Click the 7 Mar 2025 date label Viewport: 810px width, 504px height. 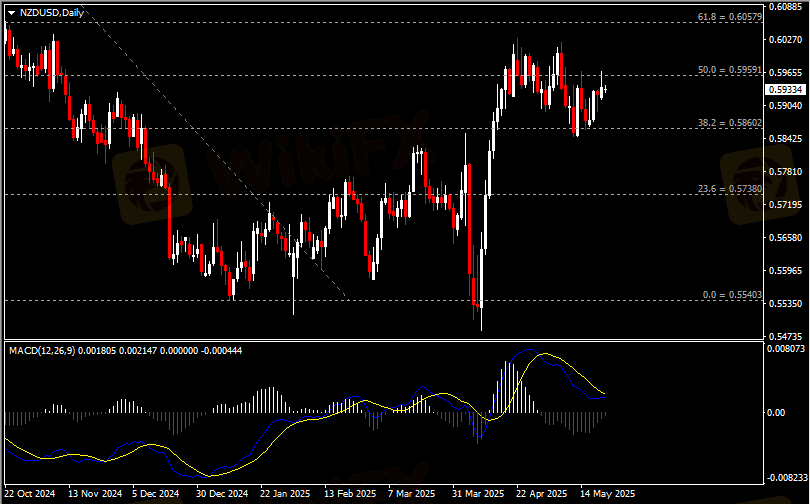[411, 494]
